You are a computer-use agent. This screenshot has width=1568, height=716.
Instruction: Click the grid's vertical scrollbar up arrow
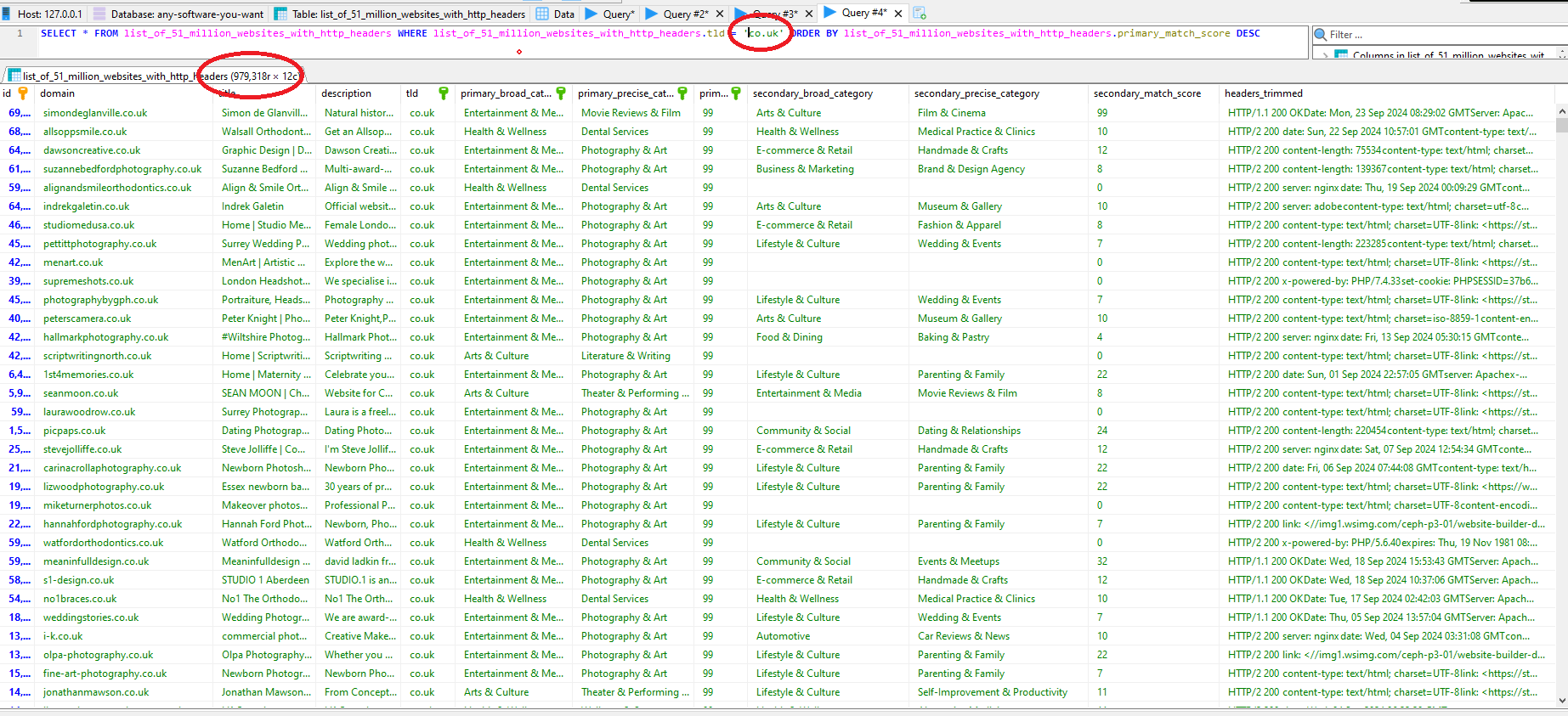coord(1561,111)
